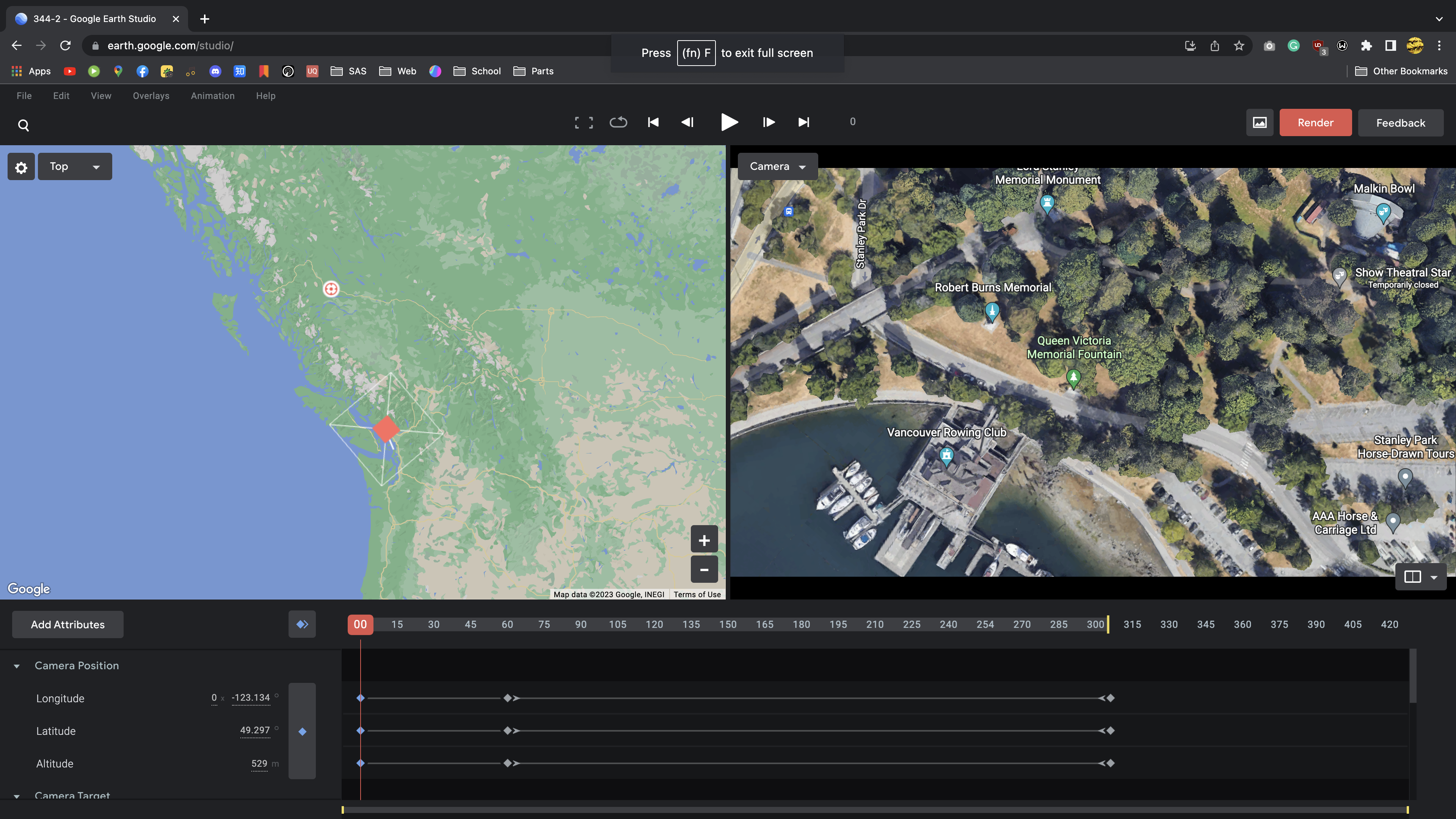Screen dimensions: 1456x819
Task: Click Add Attributes button
Action: pyautogui.click(x=68, y=624)
